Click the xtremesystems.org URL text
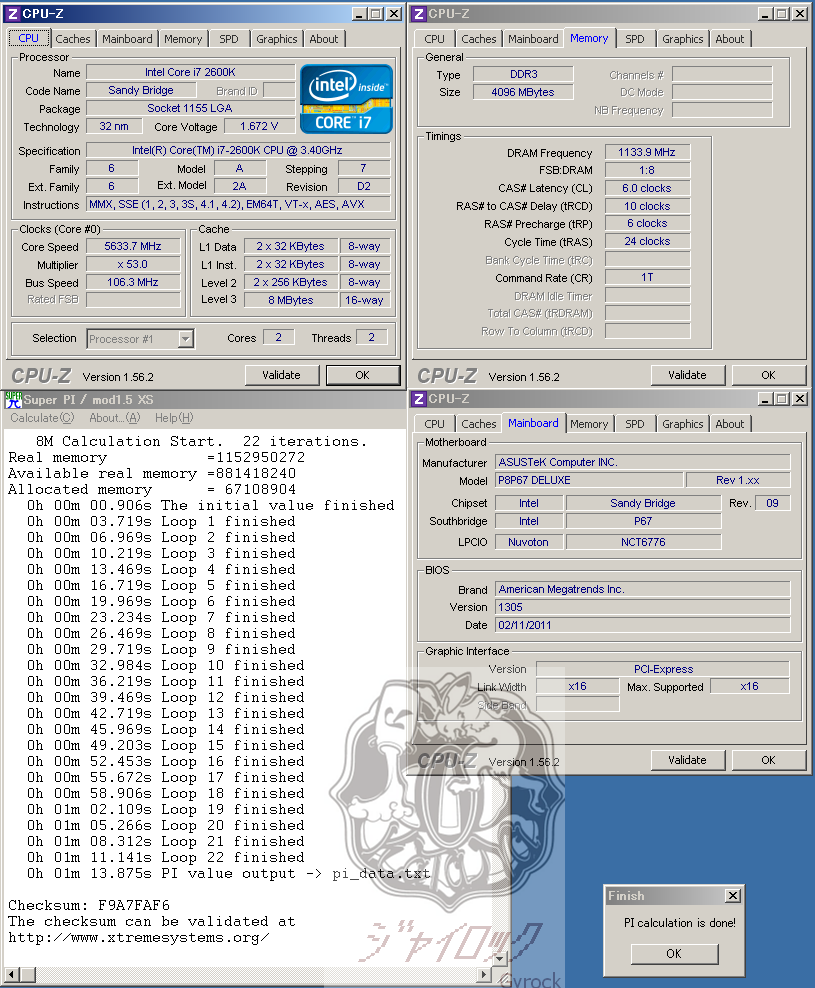Viewport: 815px width, 988px height. click(139, 938)
